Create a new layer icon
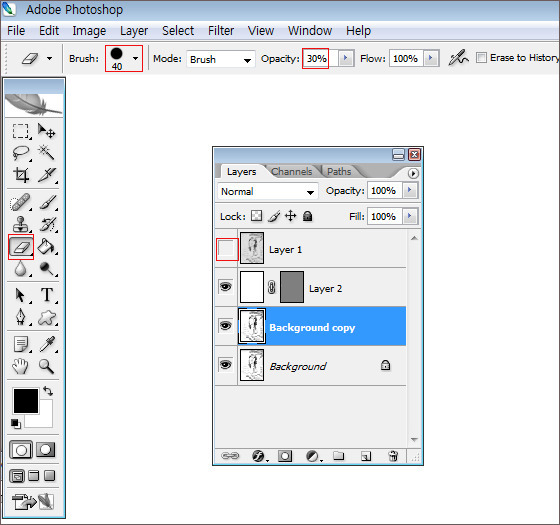 point(366,456)
